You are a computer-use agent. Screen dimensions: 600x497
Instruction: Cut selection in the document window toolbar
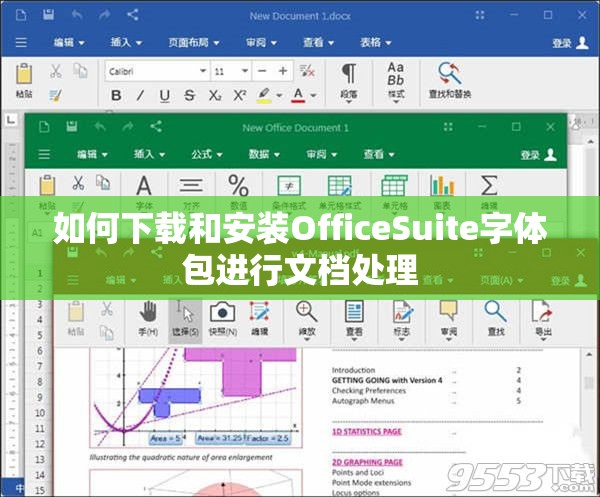point(55,71)
